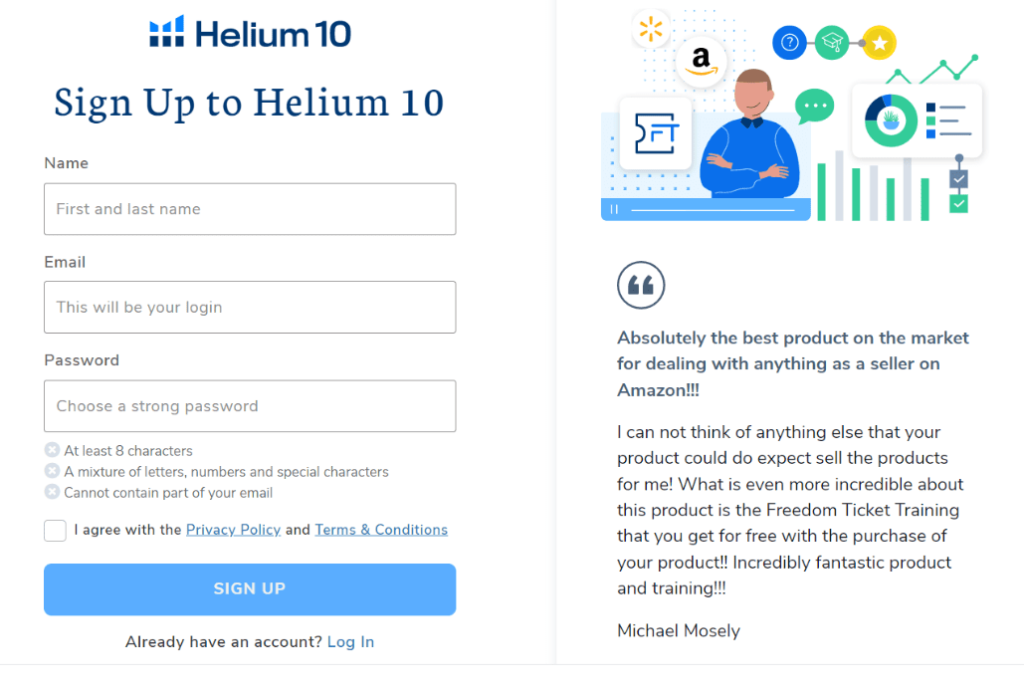
Task: Click the blue question mark icon
Action: click(x=790, y=43)
